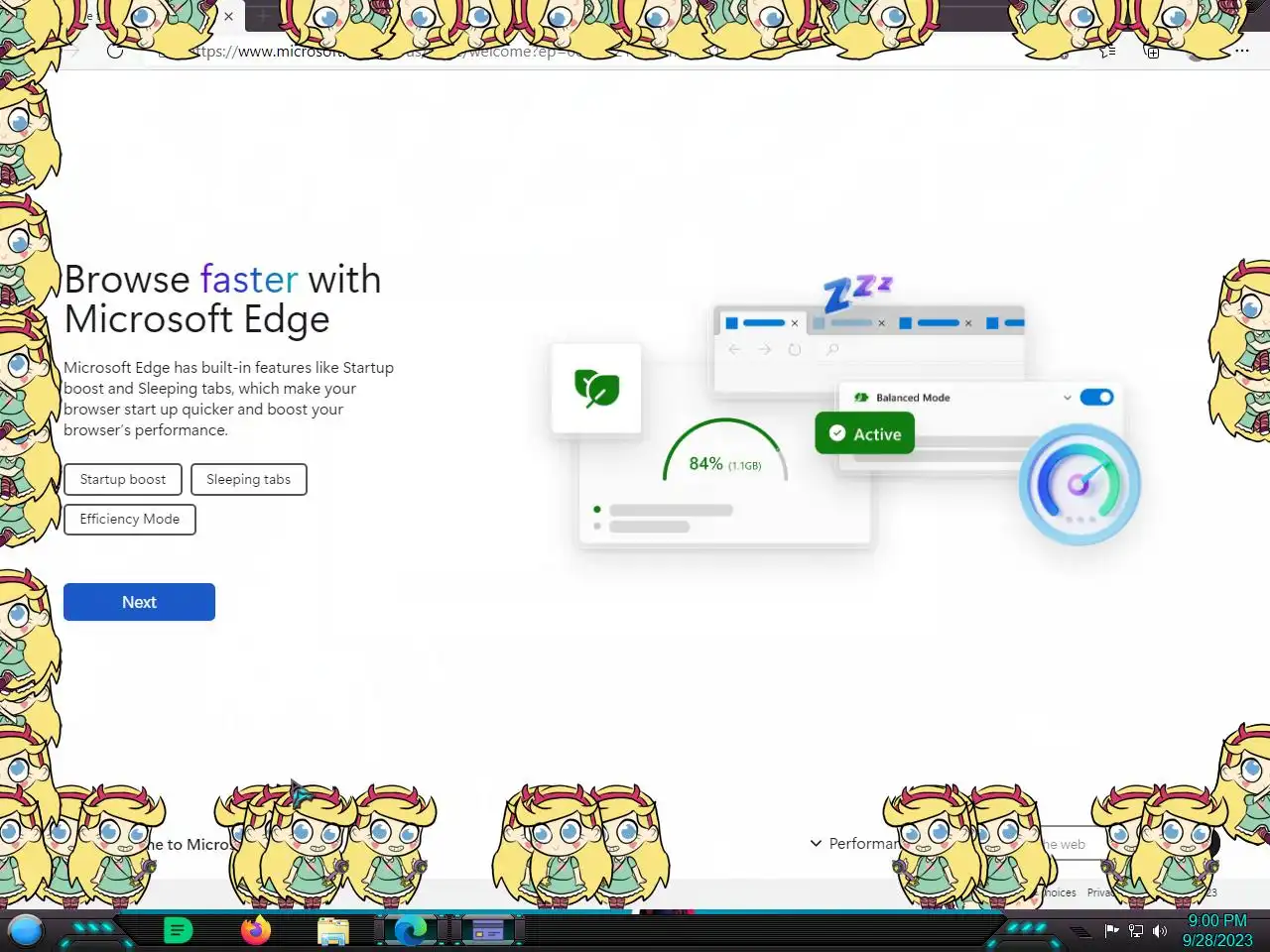This screenshot has width=1270, height=952.
Task: Click the green leaf efficiency illustration
Action: click(596, 388)
